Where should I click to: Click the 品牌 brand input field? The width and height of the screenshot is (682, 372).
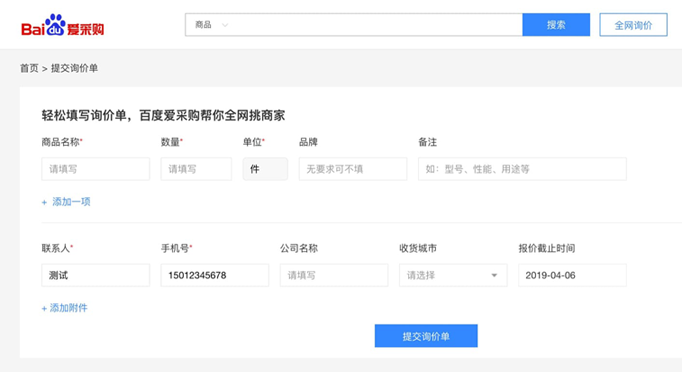353,169
